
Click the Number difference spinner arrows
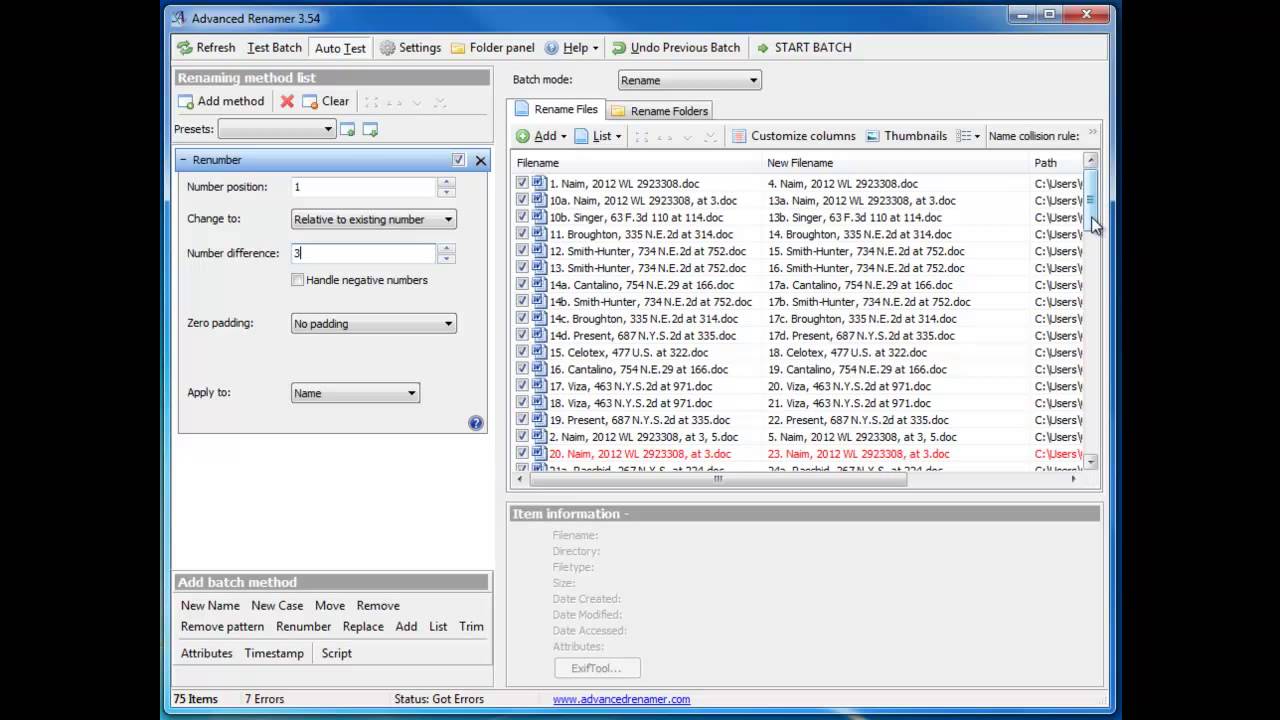(447, 253)
